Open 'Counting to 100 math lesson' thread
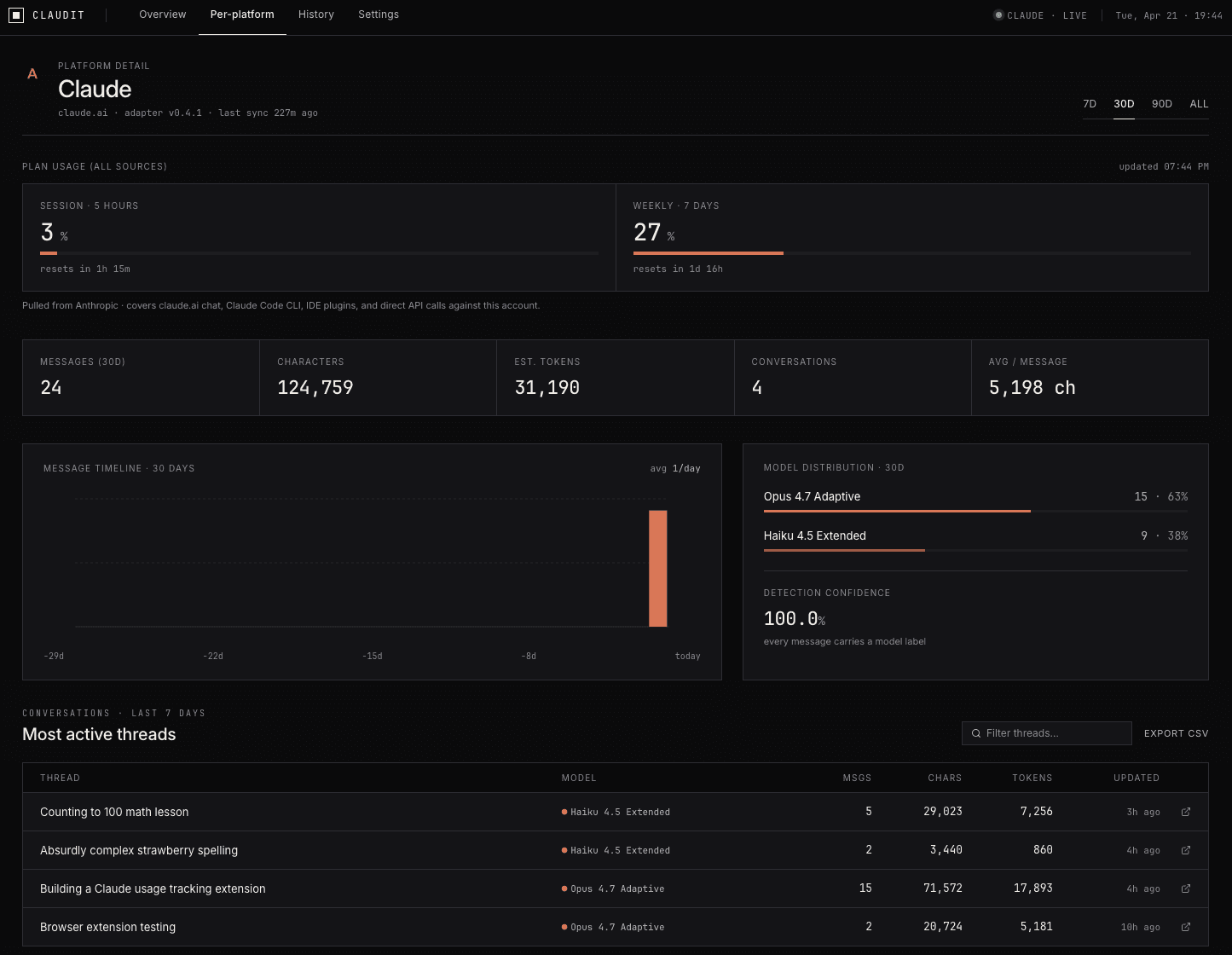Image resolution: width=1232 pixels, height=955 pixels. click(x=114, y=812)
